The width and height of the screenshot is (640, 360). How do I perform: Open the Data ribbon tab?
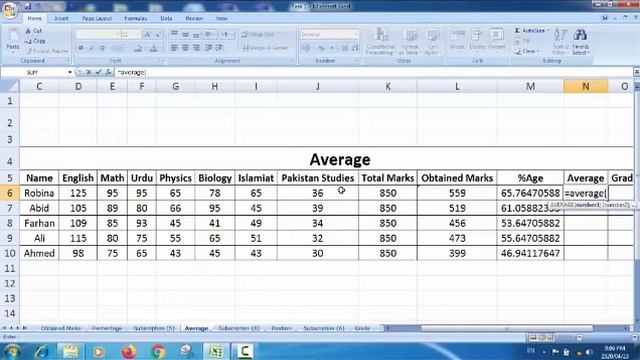point(166,18)
